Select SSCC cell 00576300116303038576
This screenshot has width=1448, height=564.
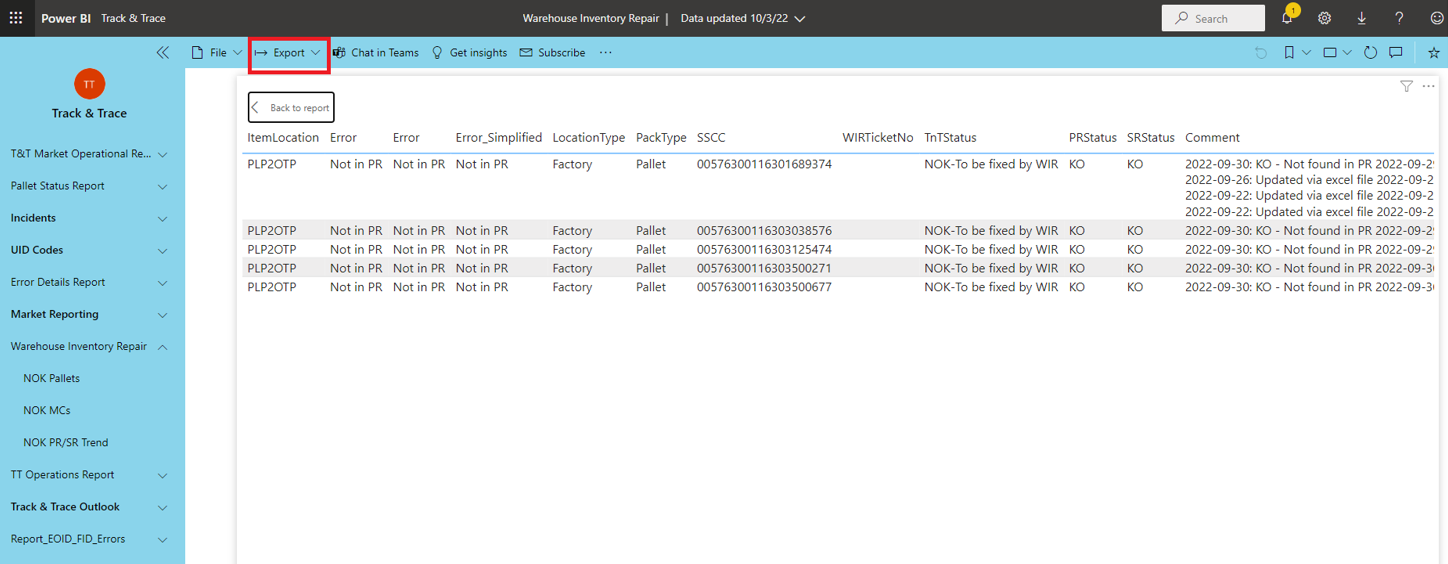click(x=764, y=231)
